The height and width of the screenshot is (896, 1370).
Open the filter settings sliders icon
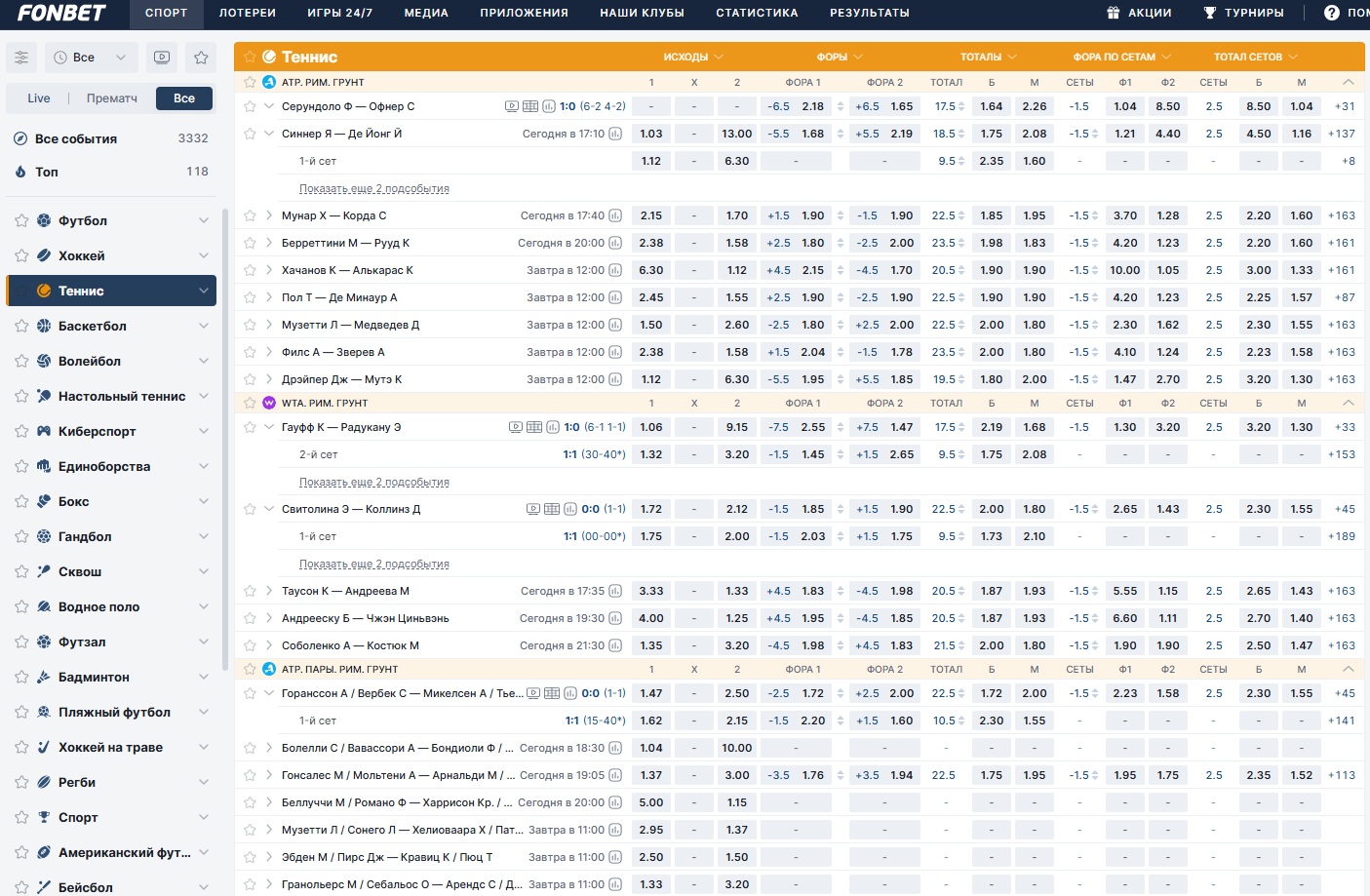point(21,58)
